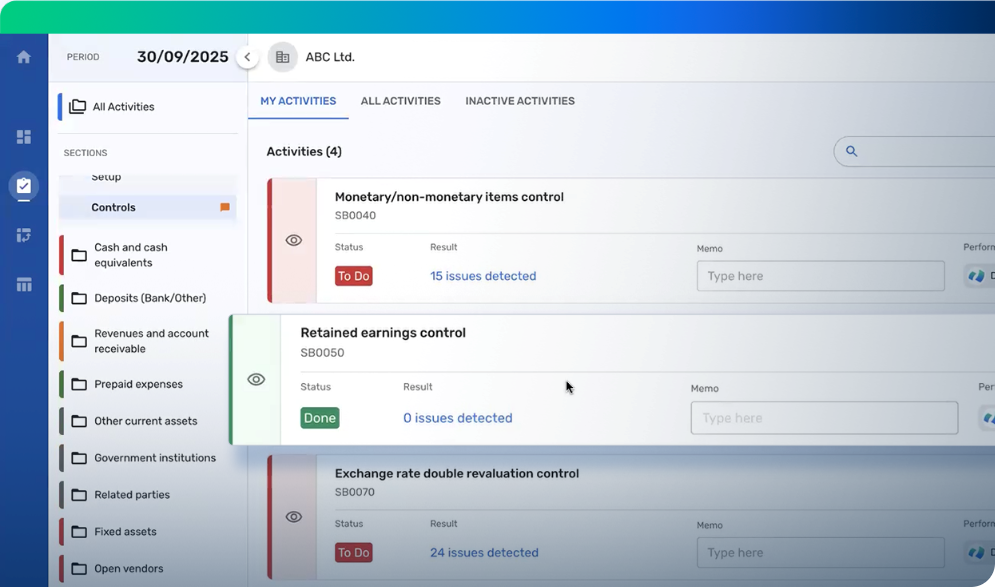Click the Home icon in left navigation rail
This screenshot has height=587, width=995.
[x=24, y=57]
